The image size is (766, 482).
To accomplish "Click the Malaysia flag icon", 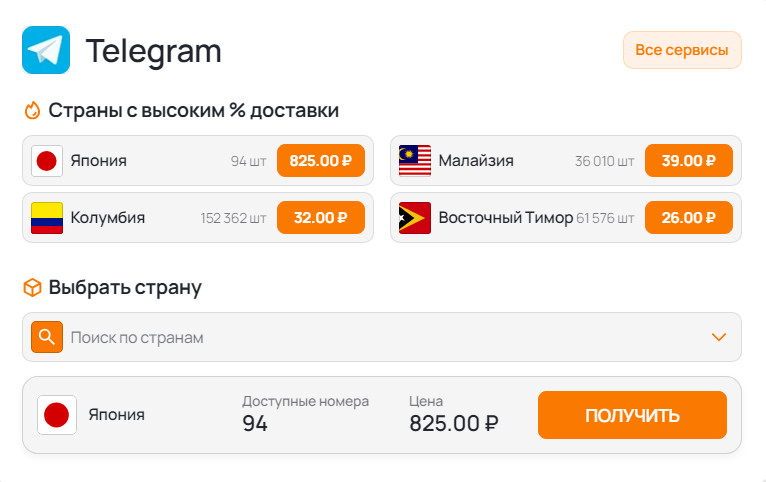I will [x=414, y=161].
